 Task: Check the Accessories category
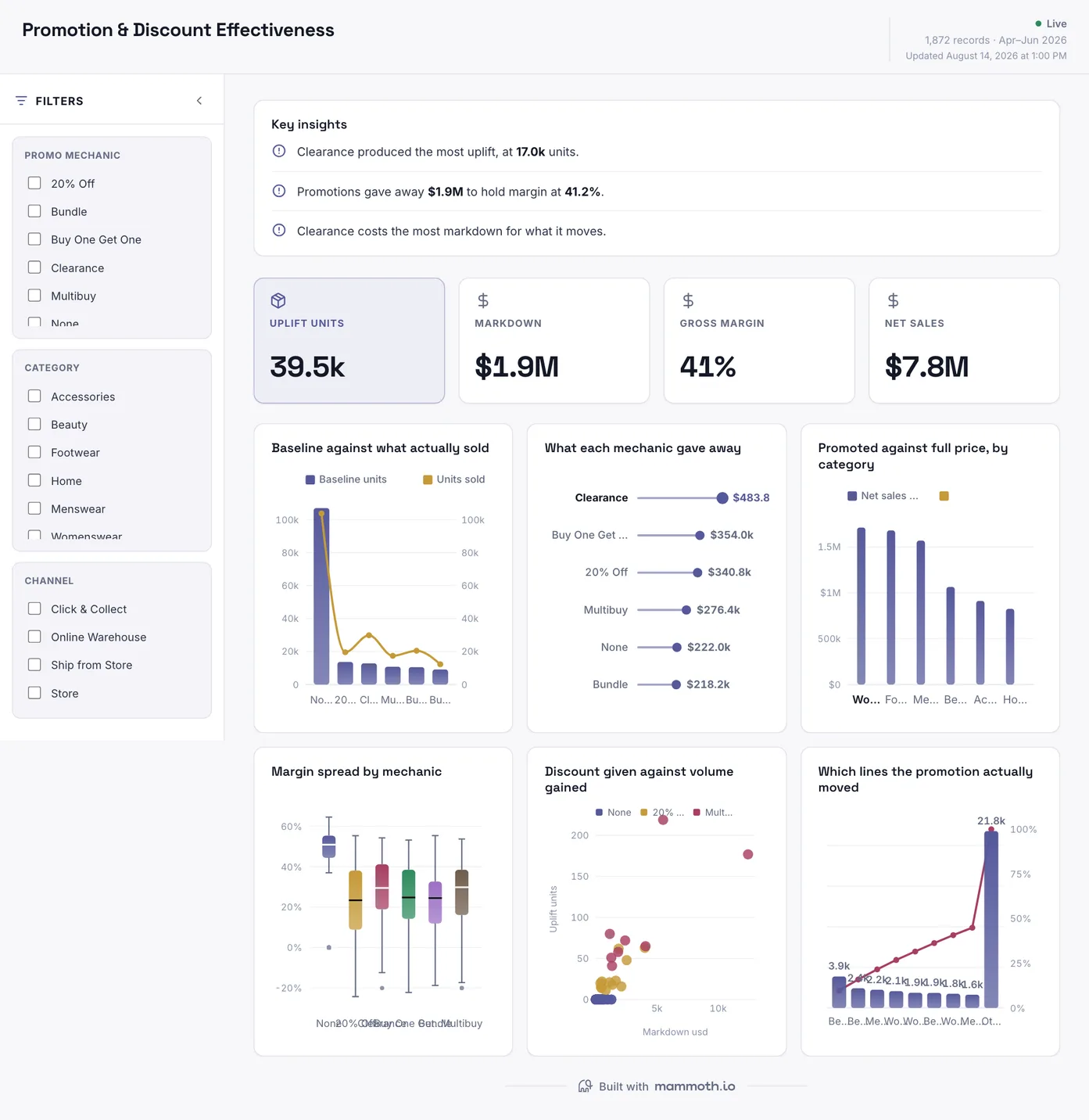[34, 397]
